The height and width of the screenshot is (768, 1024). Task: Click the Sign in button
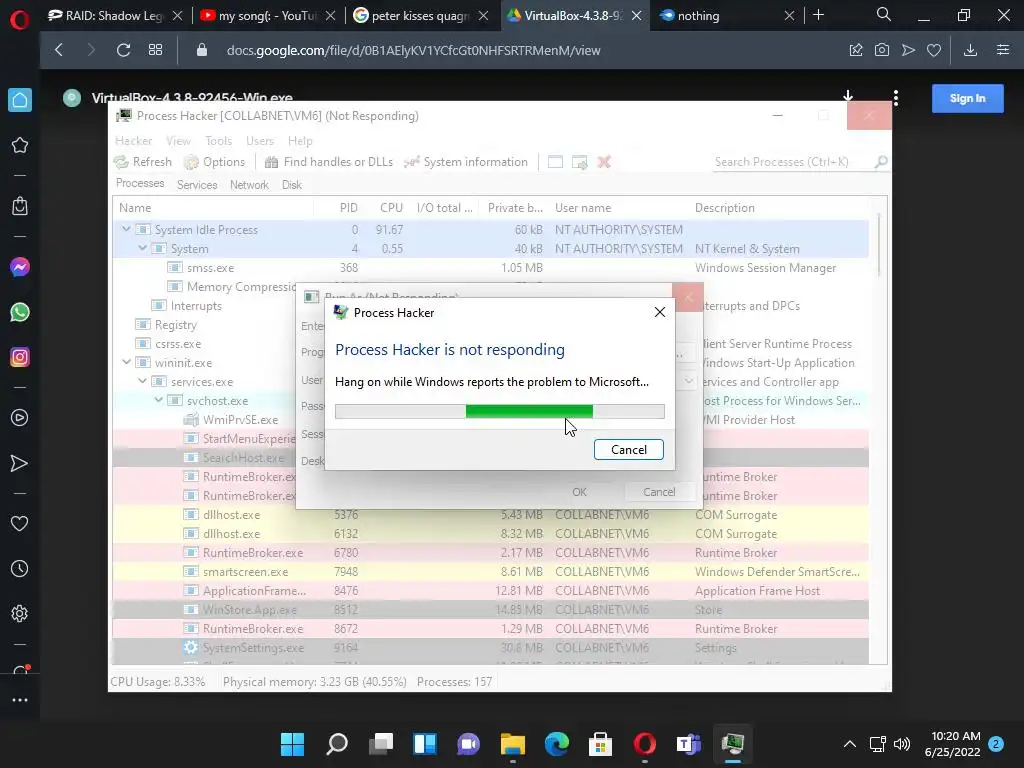pyautogui.click(x=967, y=99)
